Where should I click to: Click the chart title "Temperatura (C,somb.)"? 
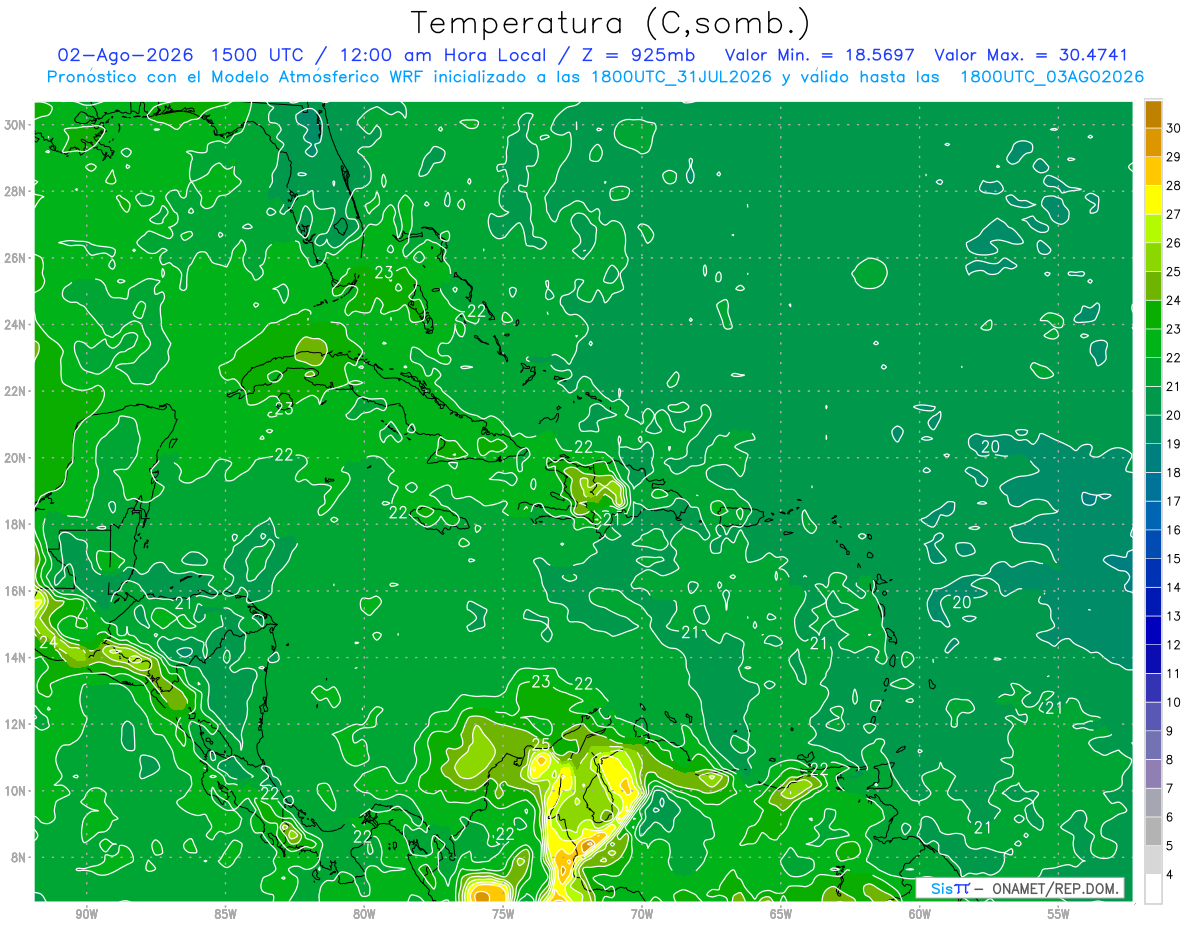611,23
